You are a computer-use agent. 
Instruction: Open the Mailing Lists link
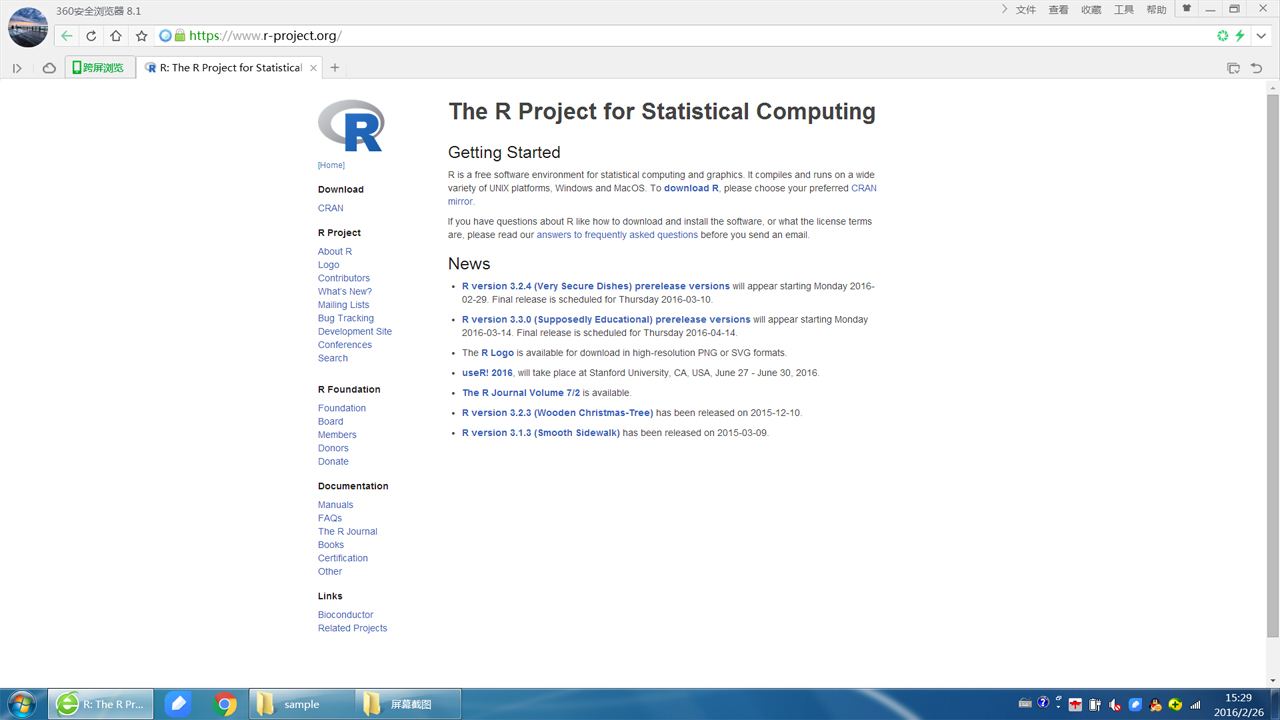(343, 305)
